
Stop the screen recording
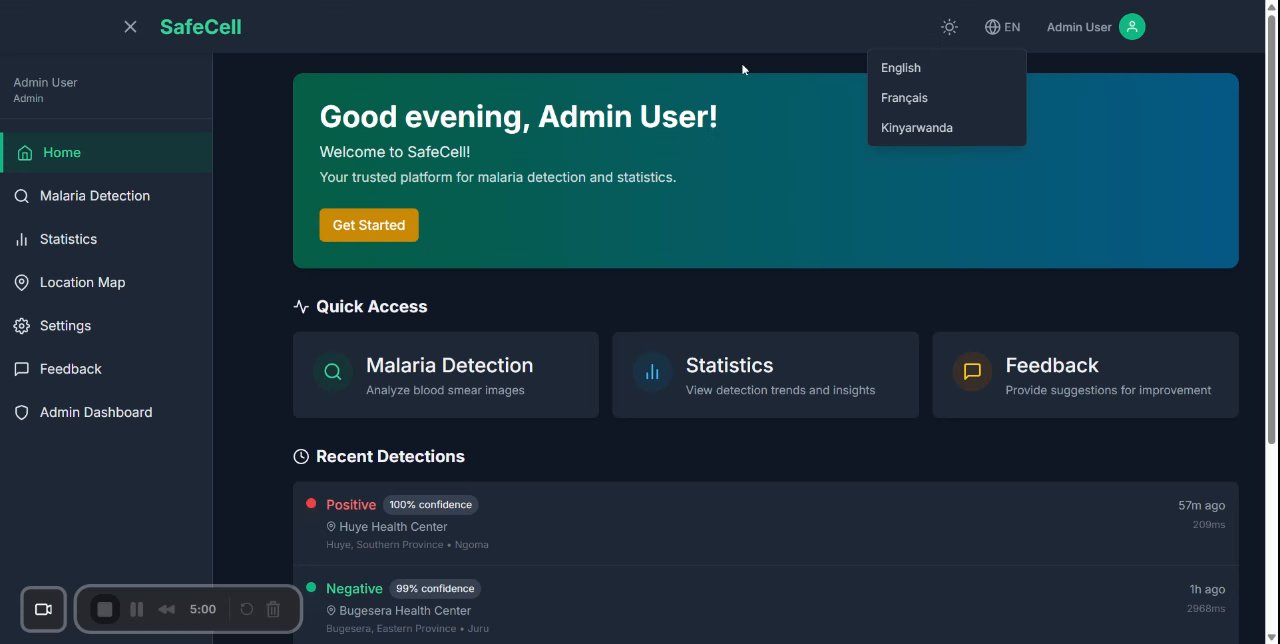point(105,609)
